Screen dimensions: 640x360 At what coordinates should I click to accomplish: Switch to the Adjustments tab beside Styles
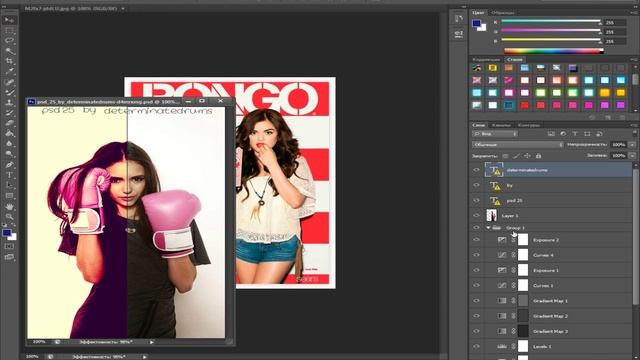pyautogui.click(x=486, y=60)
